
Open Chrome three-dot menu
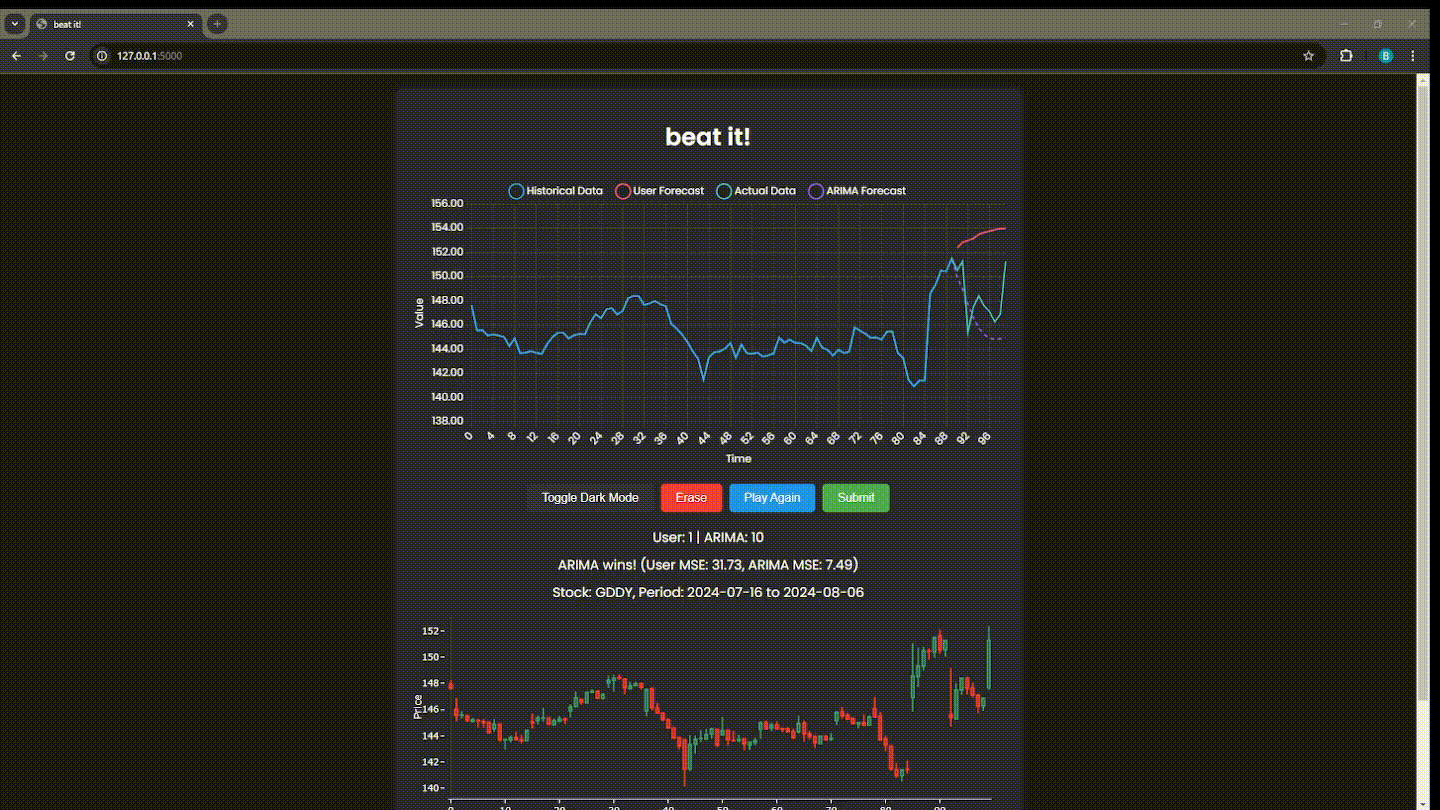tap(1413, 56)
